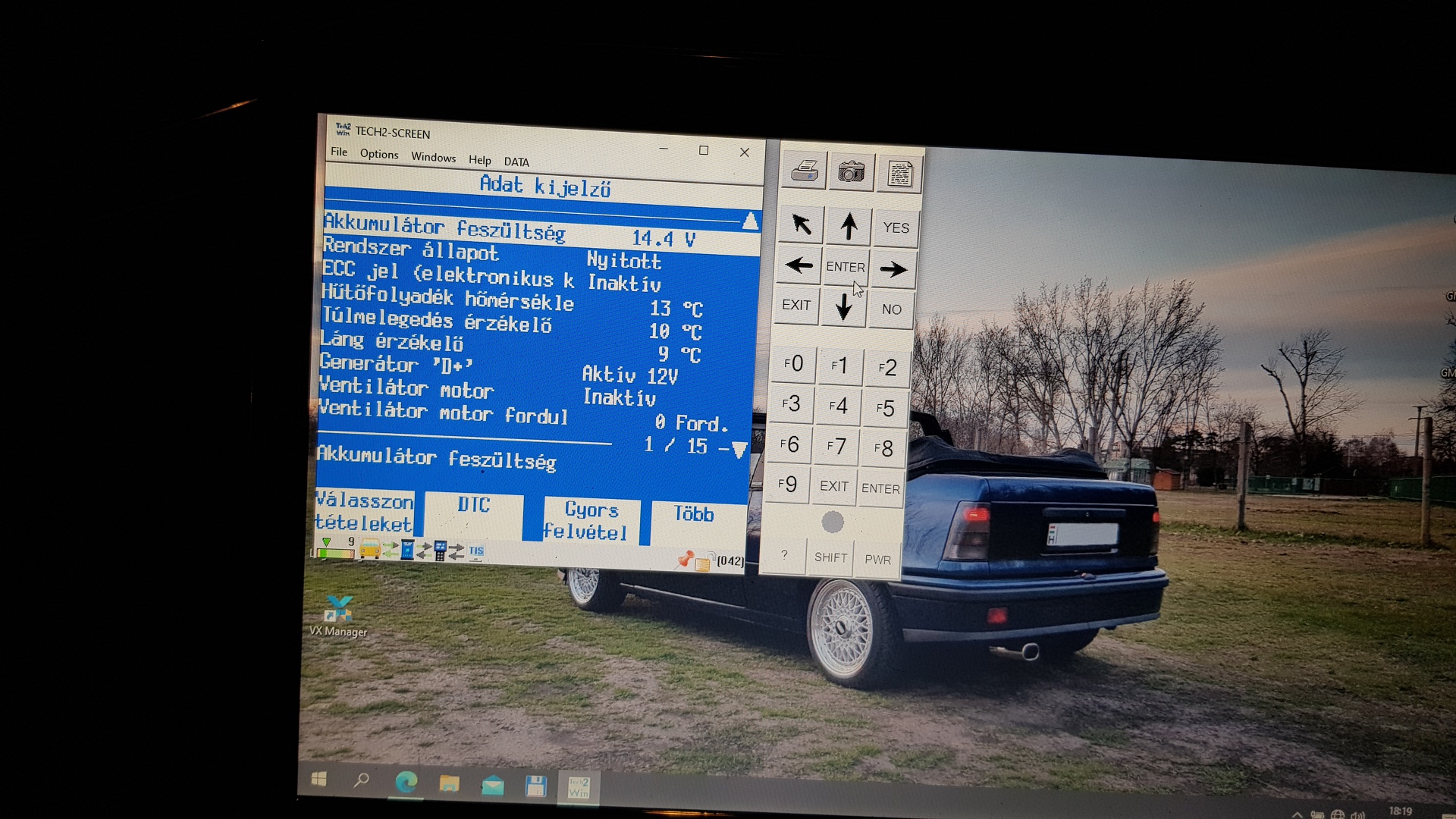The image size is (1456, 819).
Task: Click the green signal level bar
Action: [337, 554]
